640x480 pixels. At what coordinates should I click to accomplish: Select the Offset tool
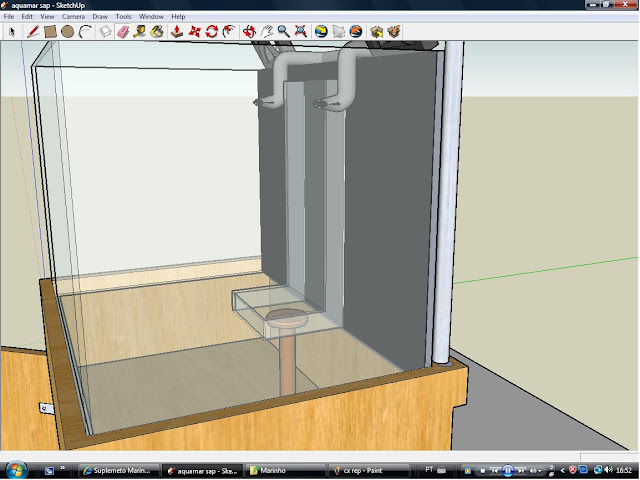tap(229, 31)
